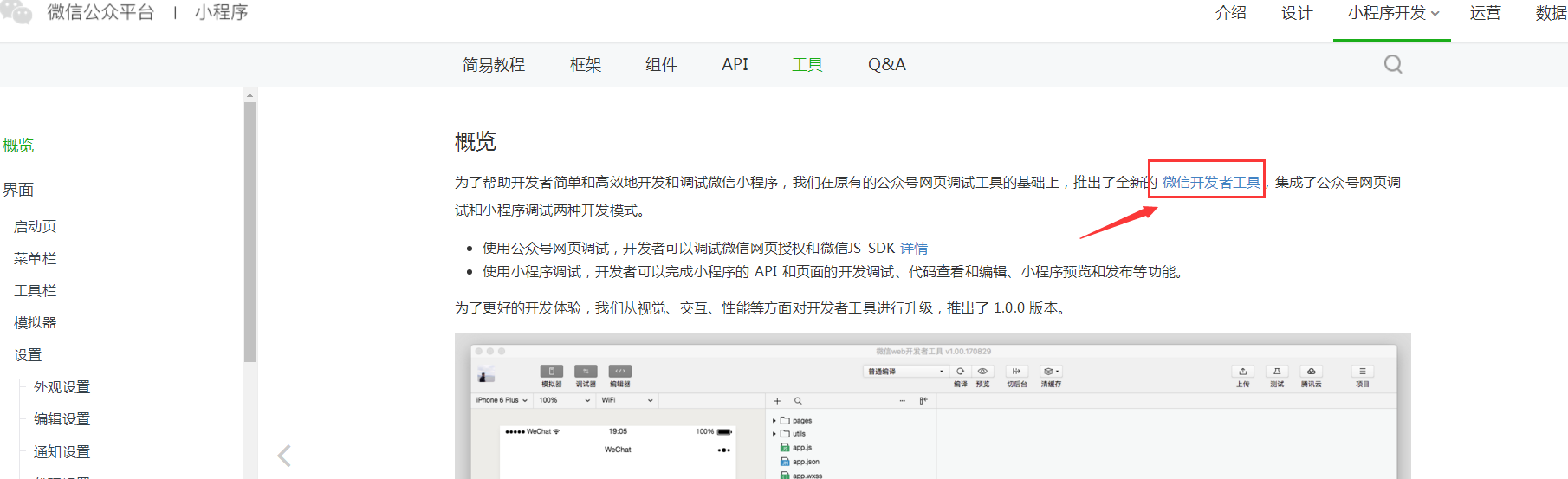The width and height of the screenshot is (1568, 479).
Task: Open the search magnifier icon
Action: [x=1393, y=64]
